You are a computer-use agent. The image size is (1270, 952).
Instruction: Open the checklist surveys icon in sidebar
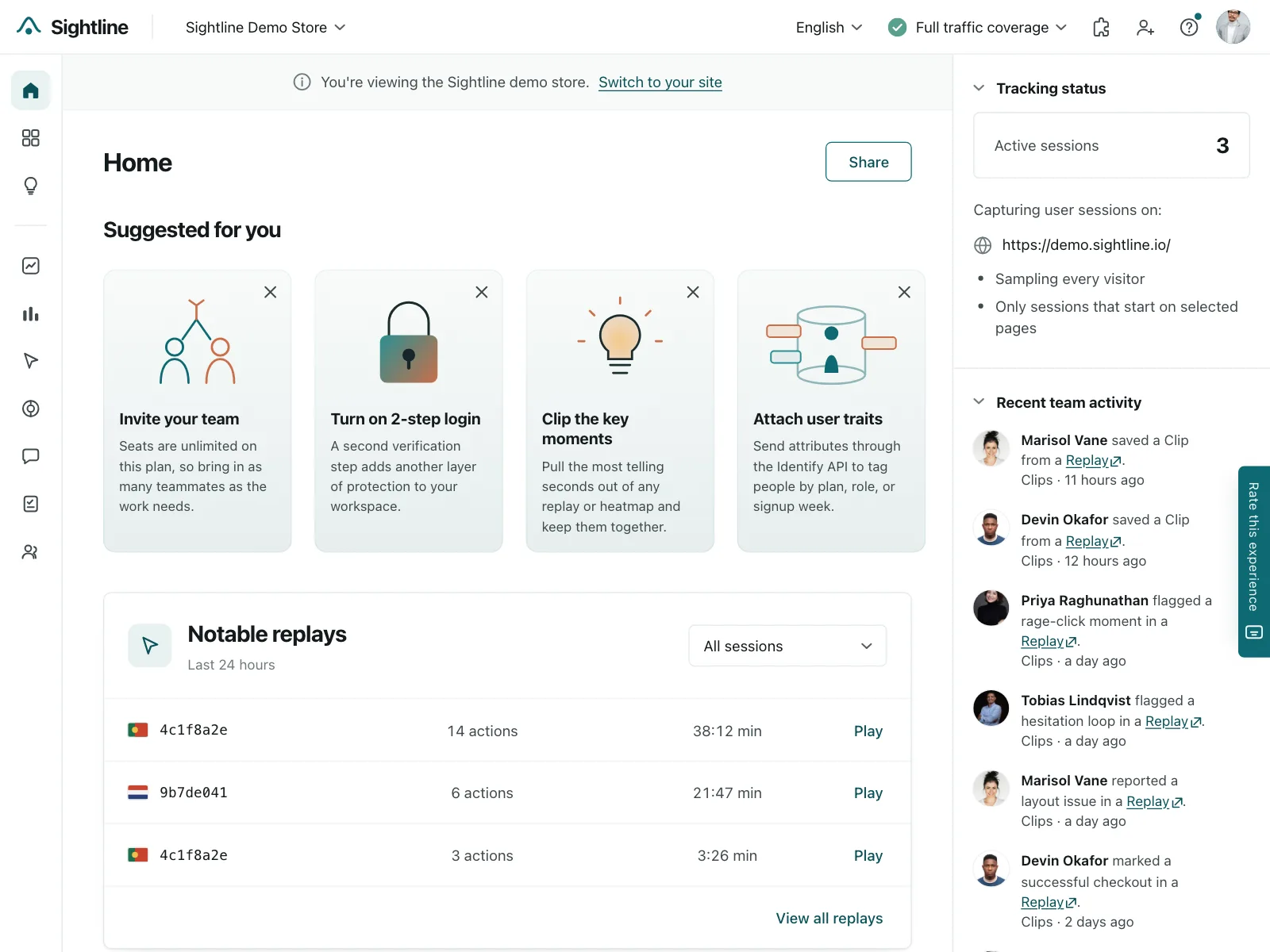[31, 504]
